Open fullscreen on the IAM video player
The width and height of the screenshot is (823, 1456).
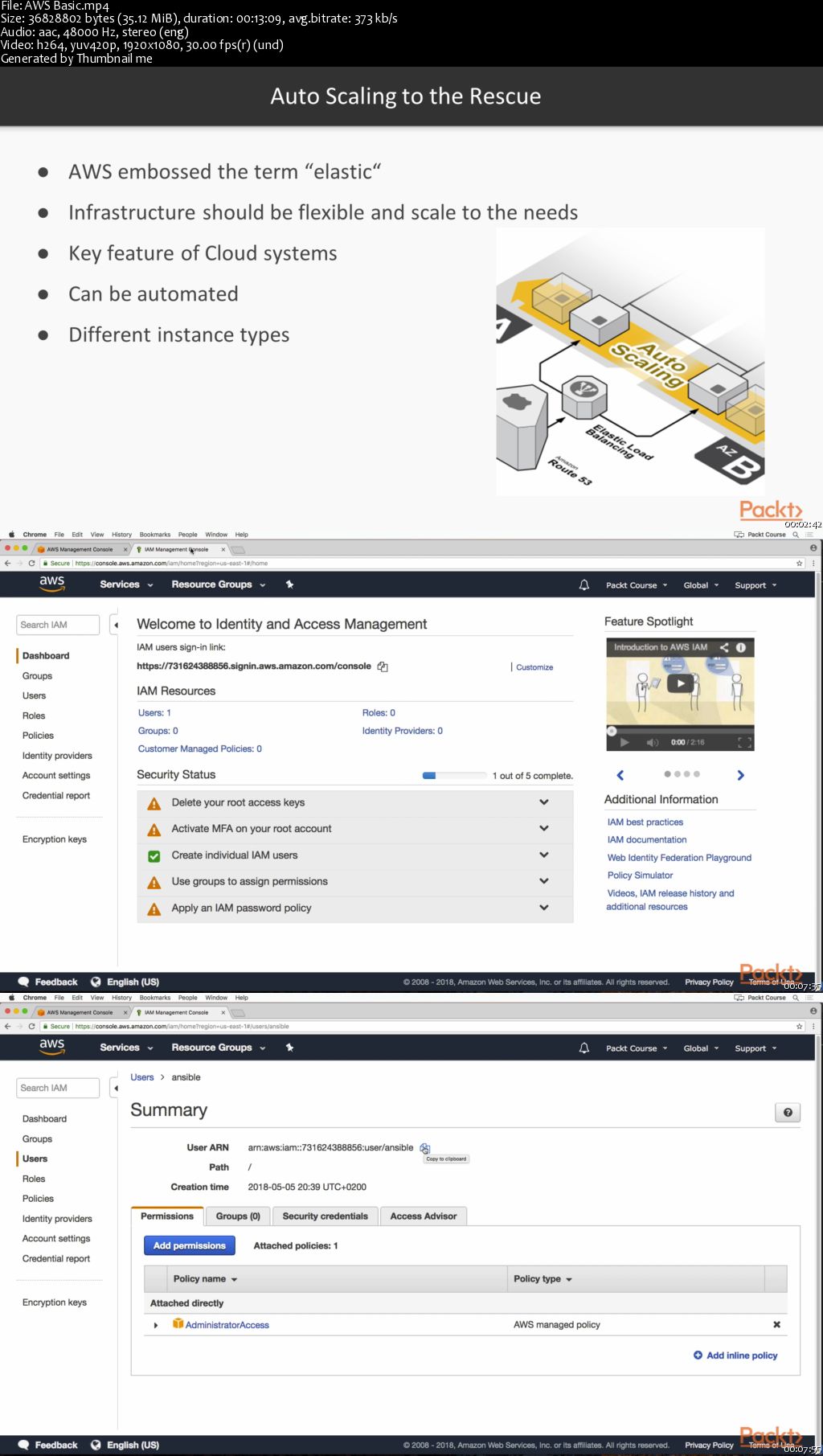tap(744, 742)
